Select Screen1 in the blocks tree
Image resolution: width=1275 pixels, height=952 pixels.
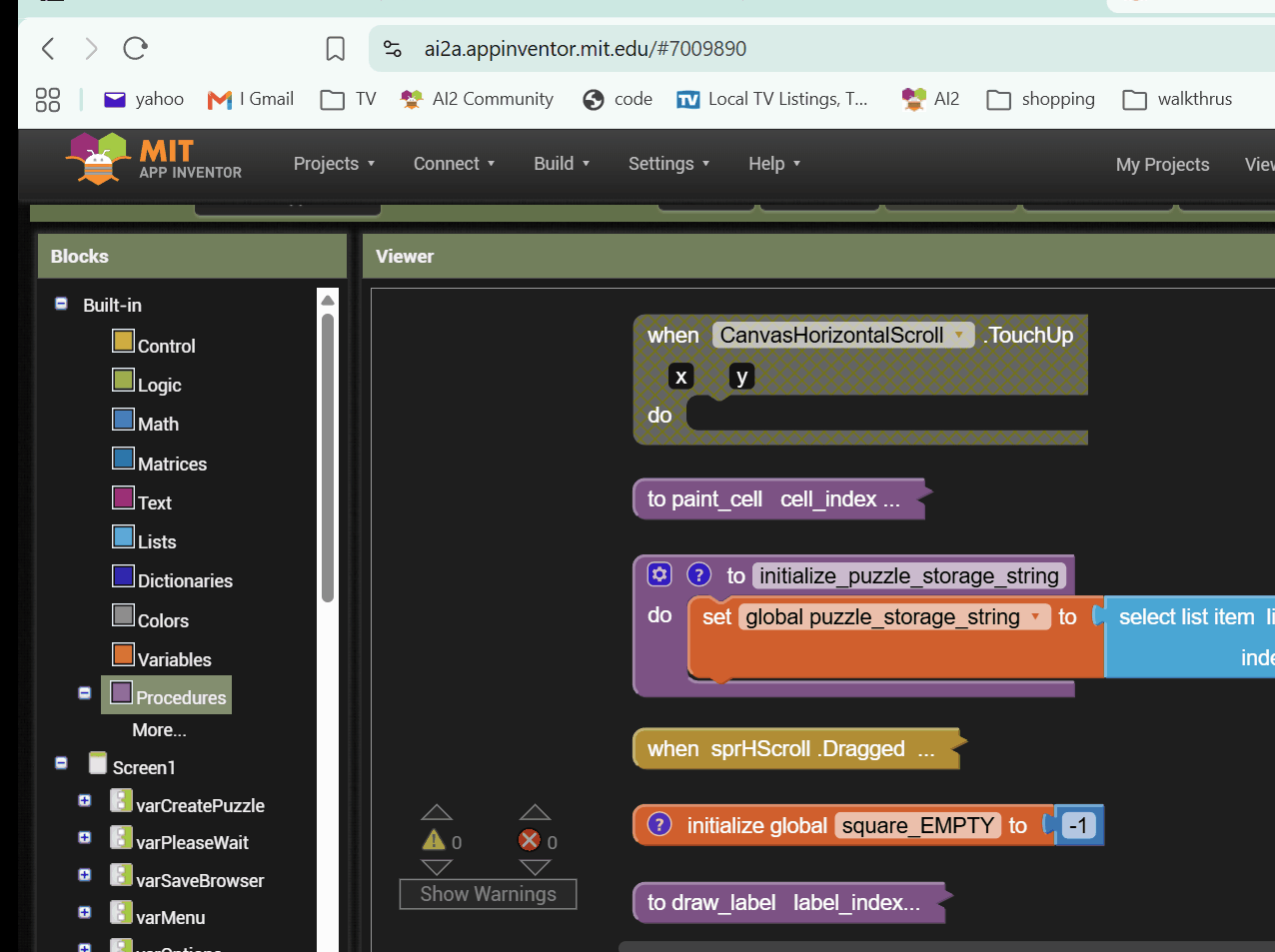click(x=133, y=766)
